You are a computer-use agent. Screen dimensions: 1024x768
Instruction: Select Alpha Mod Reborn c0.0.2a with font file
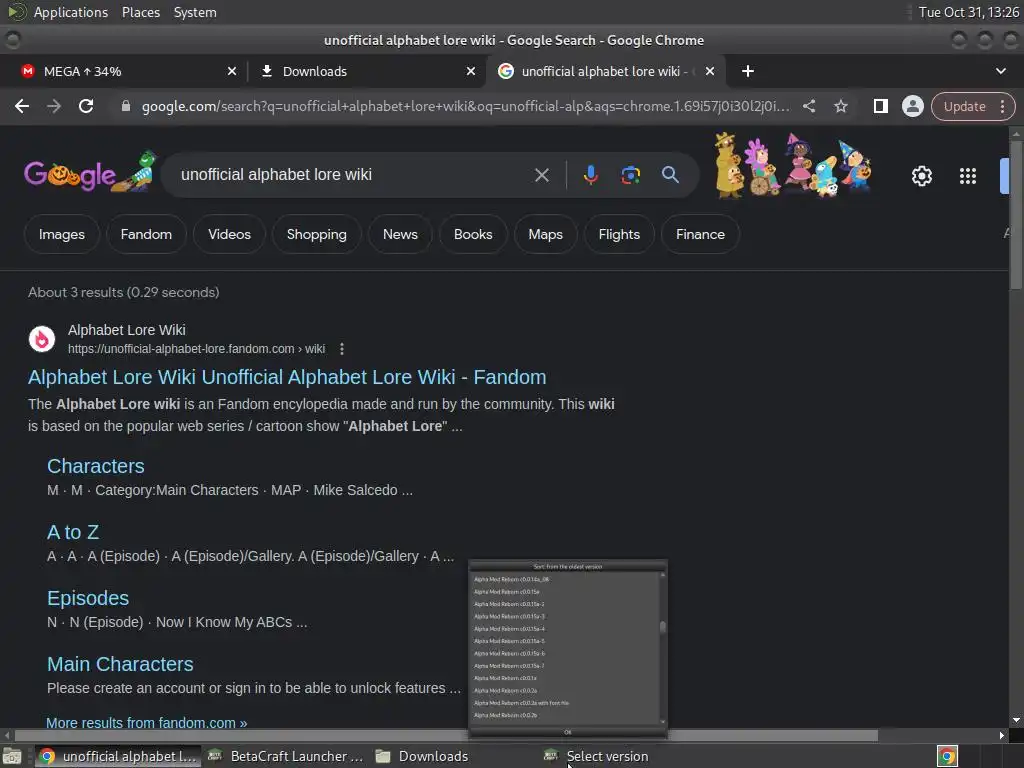521,703
